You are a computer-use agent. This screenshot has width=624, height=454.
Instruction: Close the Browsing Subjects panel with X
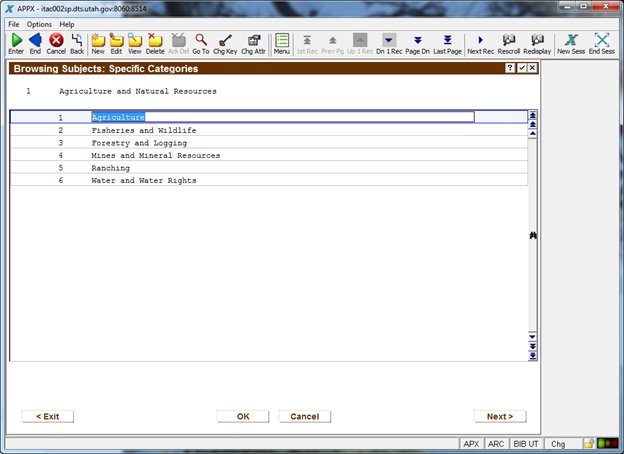(532, 68)
